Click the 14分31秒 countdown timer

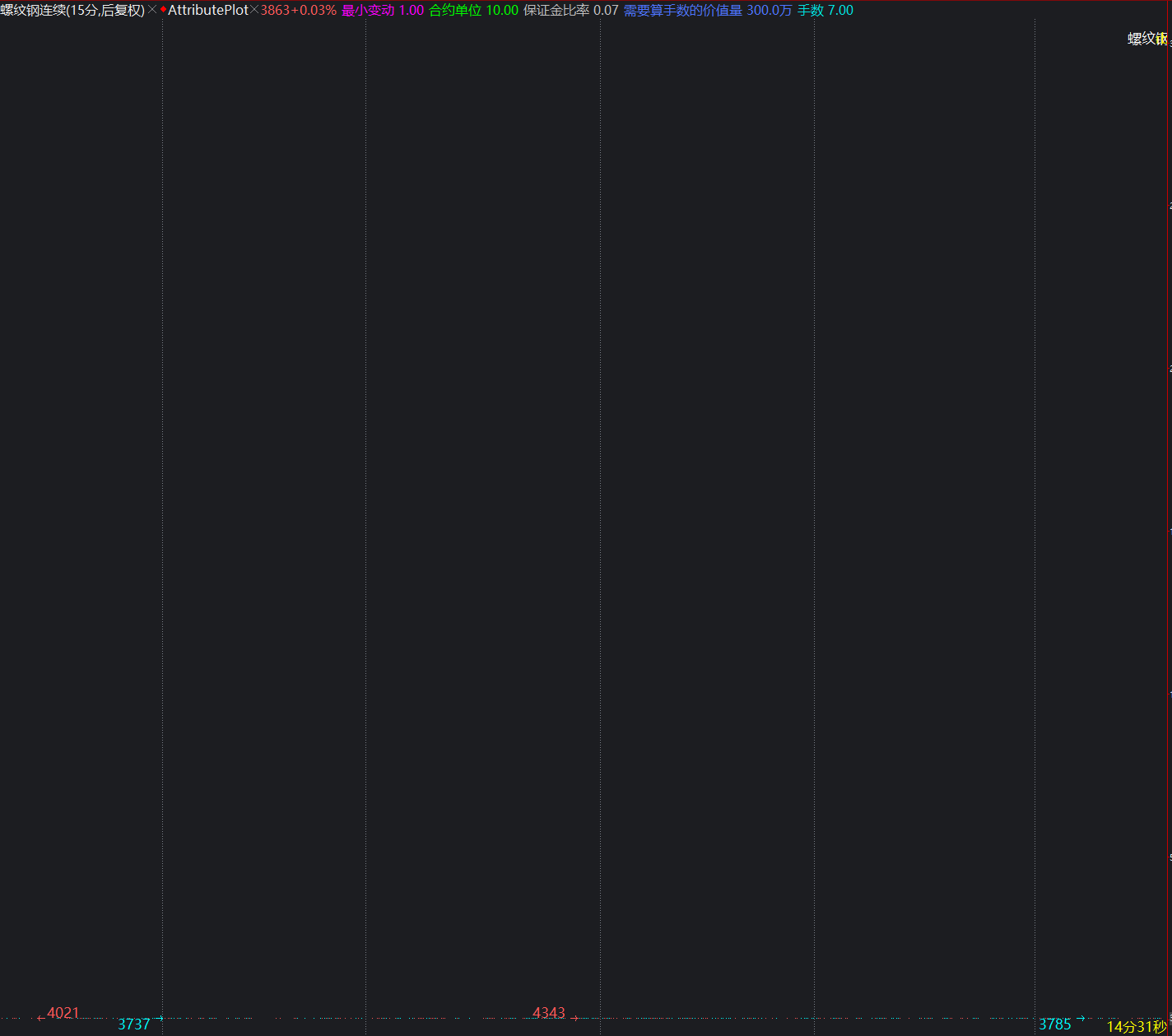pos(1137,1027)
